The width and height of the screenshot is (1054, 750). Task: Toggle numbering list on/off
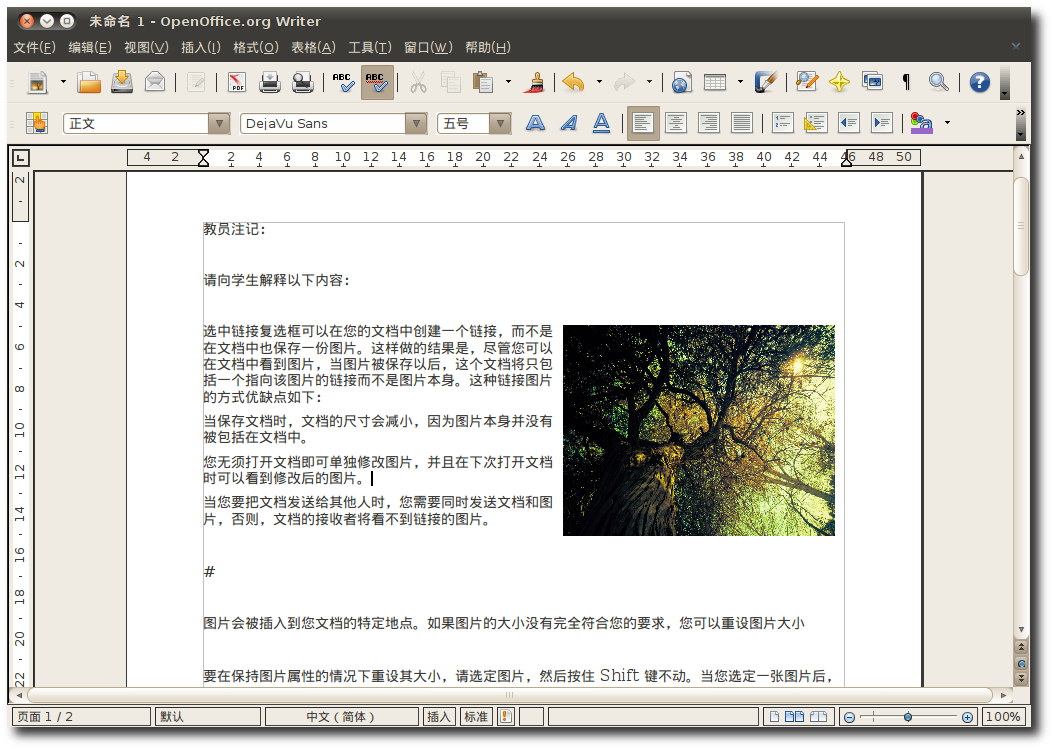(x=782, y=123)
